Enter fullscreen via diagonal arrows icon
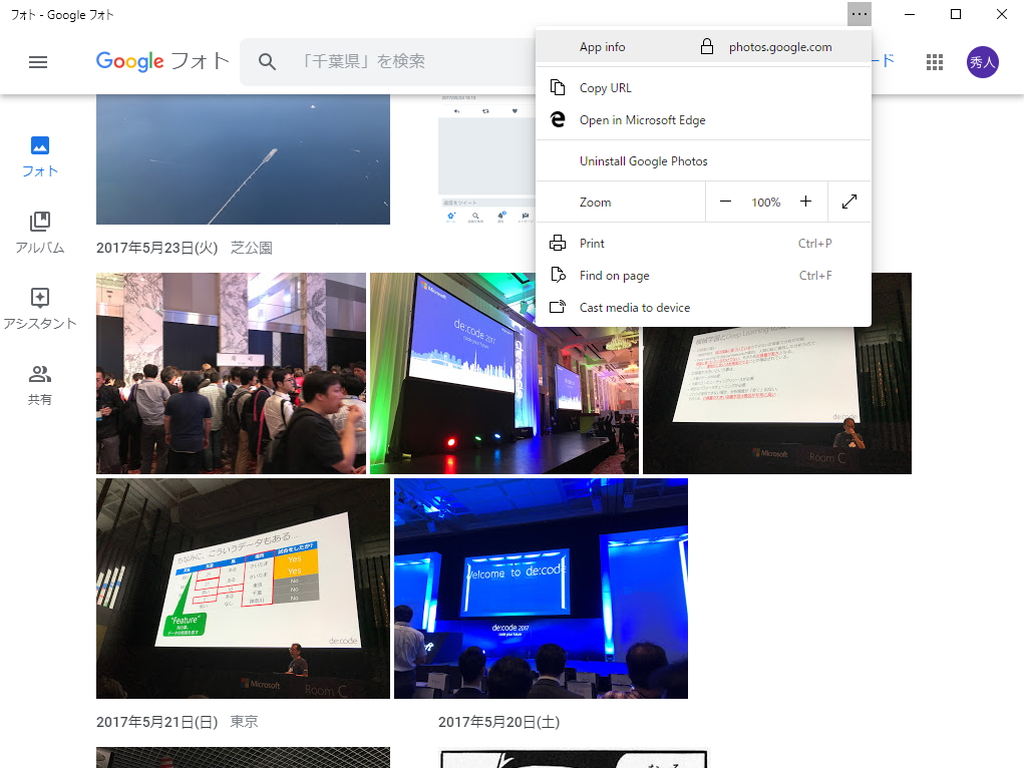This screenshot has width=1024, height=768. click(x=848, y=202)
